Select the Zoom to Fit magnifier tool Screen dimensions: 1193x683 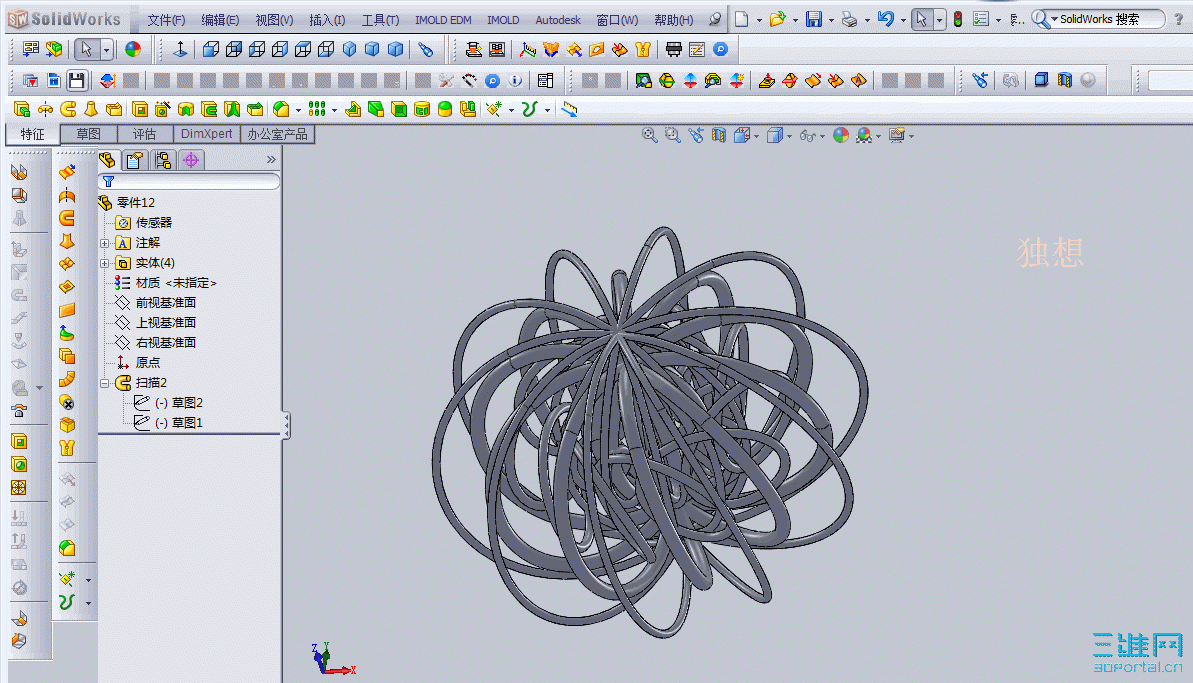click(650, 134)
